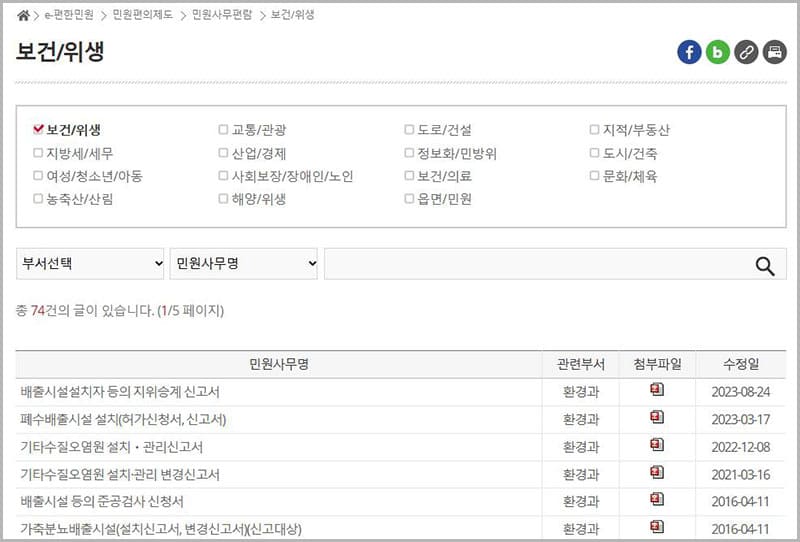Uncheck the 보건/위생 checkbox
This screenshot has width=800, height=542.
[38, 129]
